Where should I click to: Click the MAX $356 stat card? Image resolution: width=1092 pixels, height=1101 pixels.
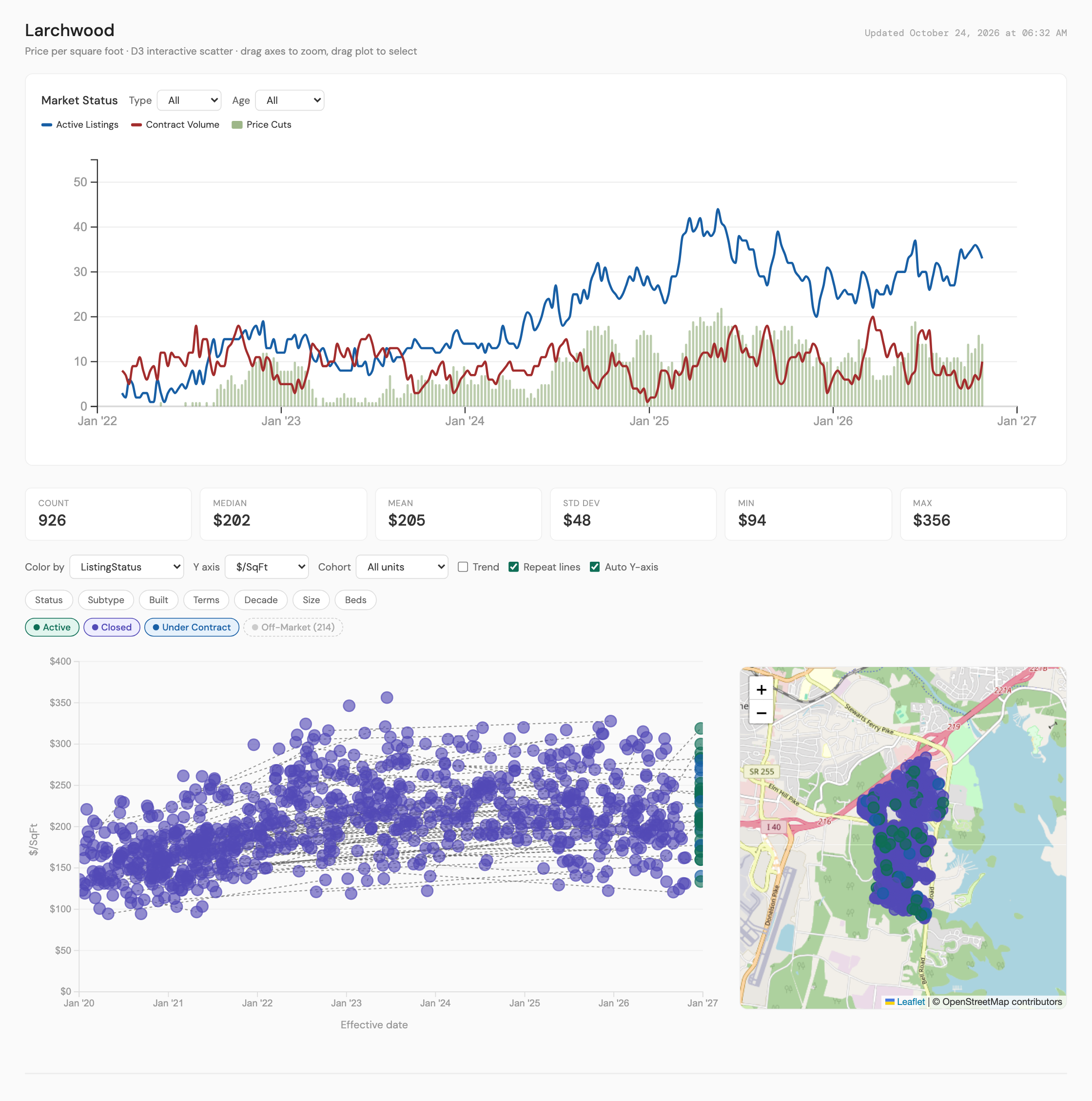983,514
